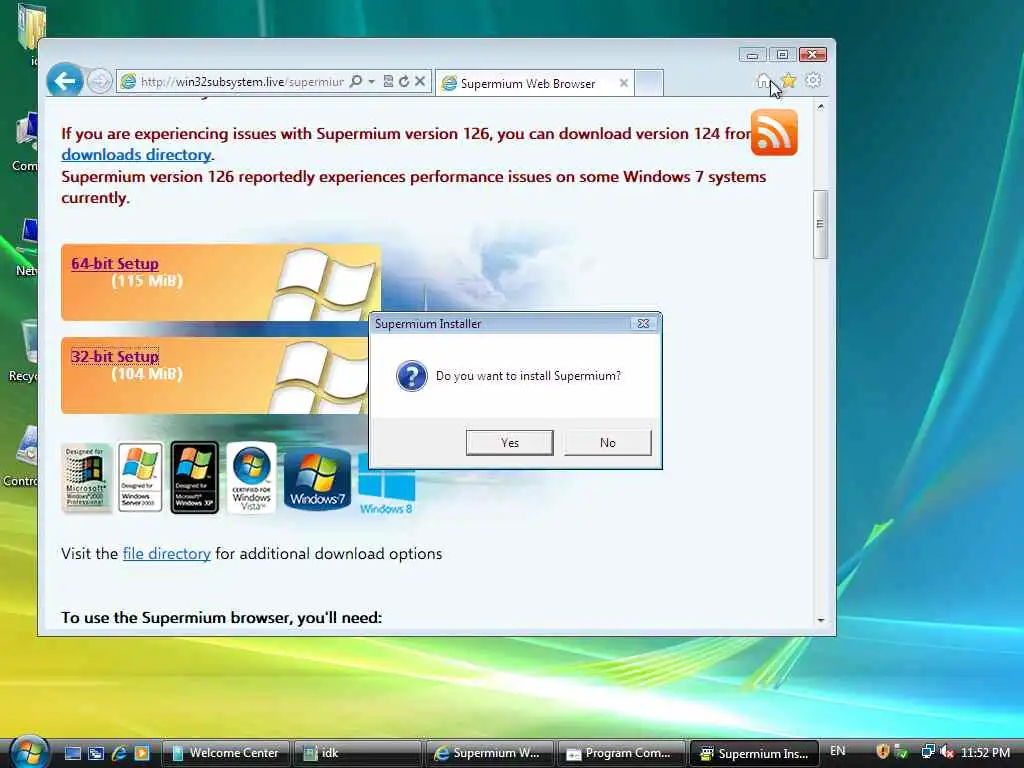Image resolution: width=1024 pixels, height=768 pixels.
Task: Open the Tools gear icon
Action: tap(813, 80)
